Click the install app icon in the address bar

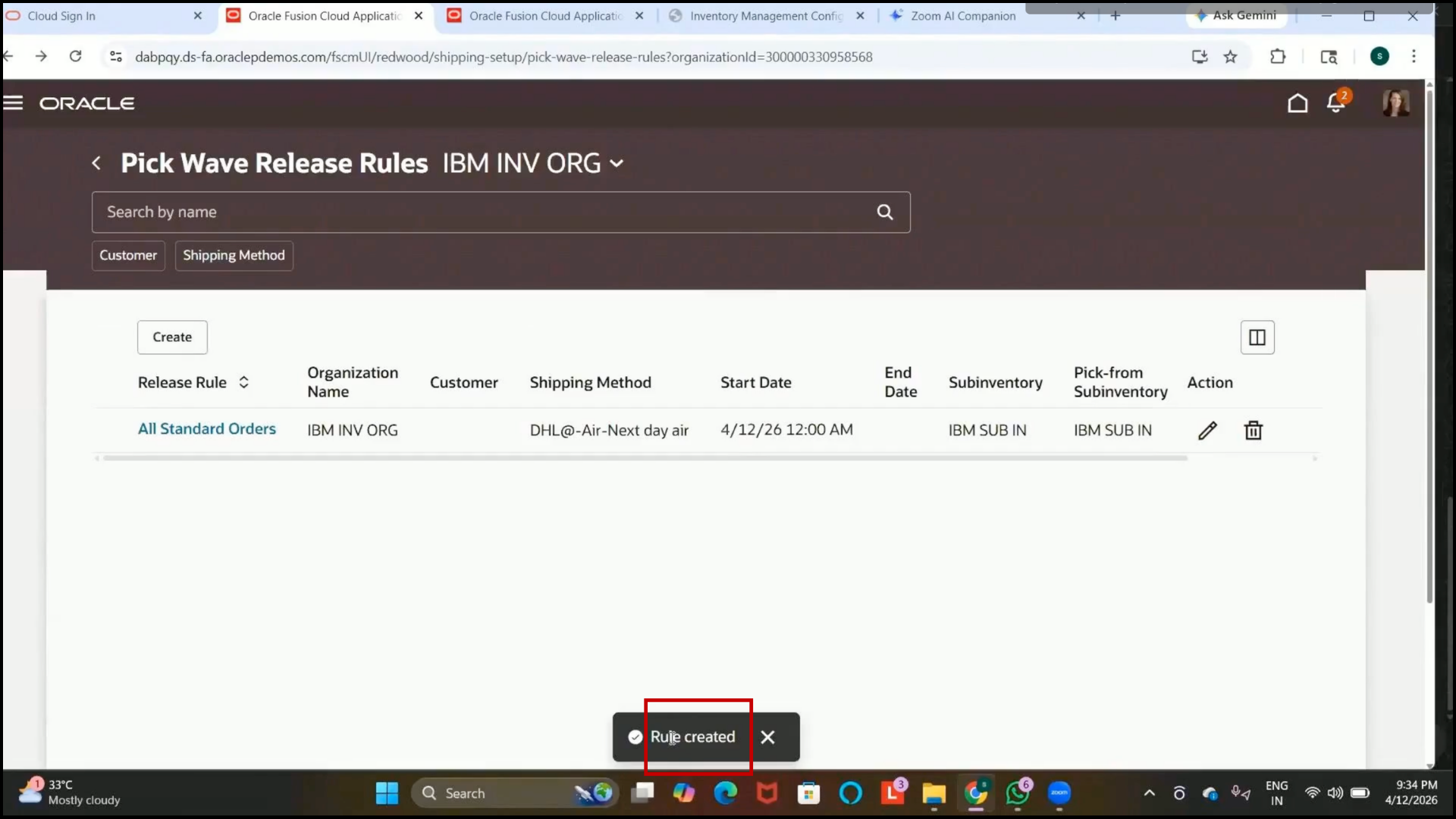click(1199, 57)
